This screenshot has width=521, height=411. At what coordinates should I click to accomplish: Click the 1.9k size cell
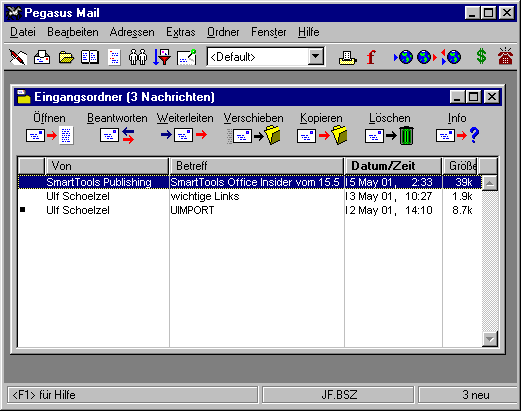pyautogui.click(x=462, y=196)
